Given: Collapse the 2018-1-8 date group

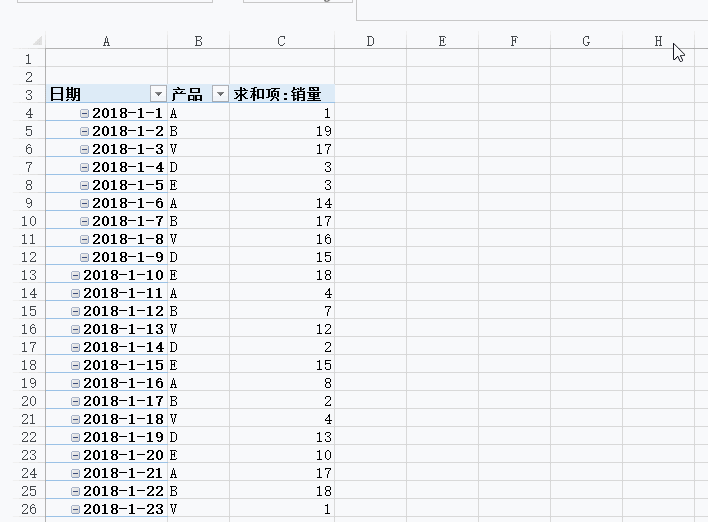Looking at the screenshot, I should 84,239.
